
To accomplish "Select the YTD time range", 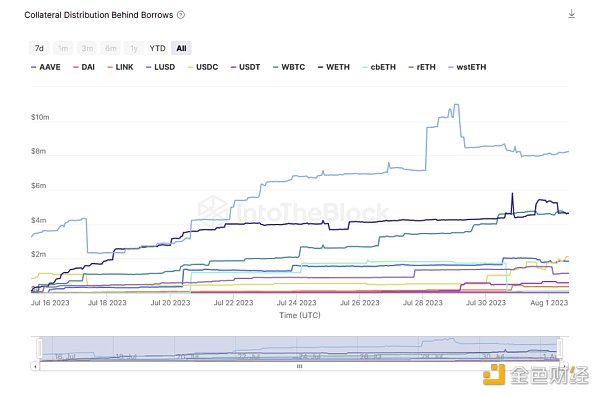I will pyautogui.click(x=157, y=48).
